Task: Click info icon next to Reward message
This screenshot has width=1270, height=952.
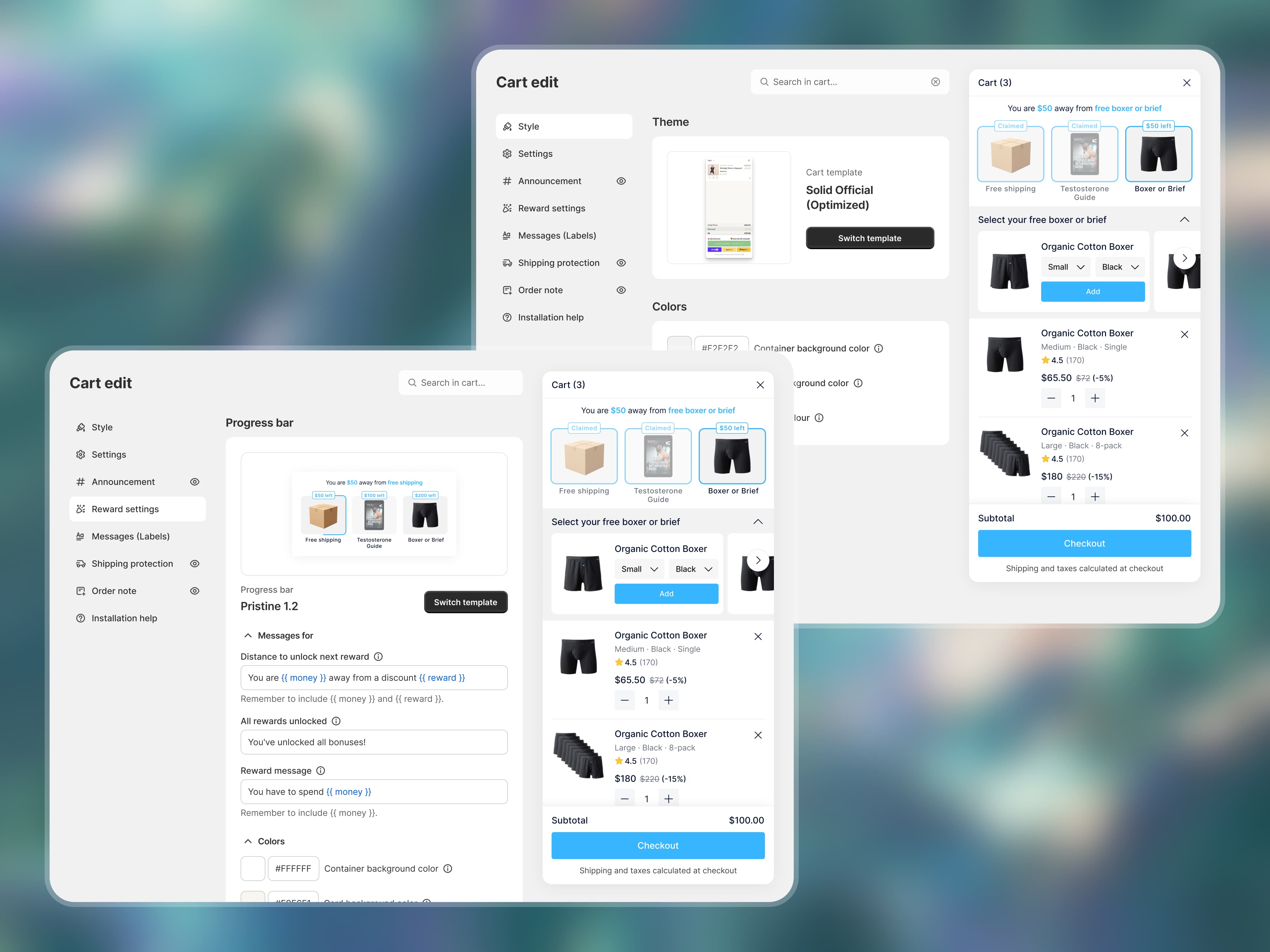Action: (321, 771)
